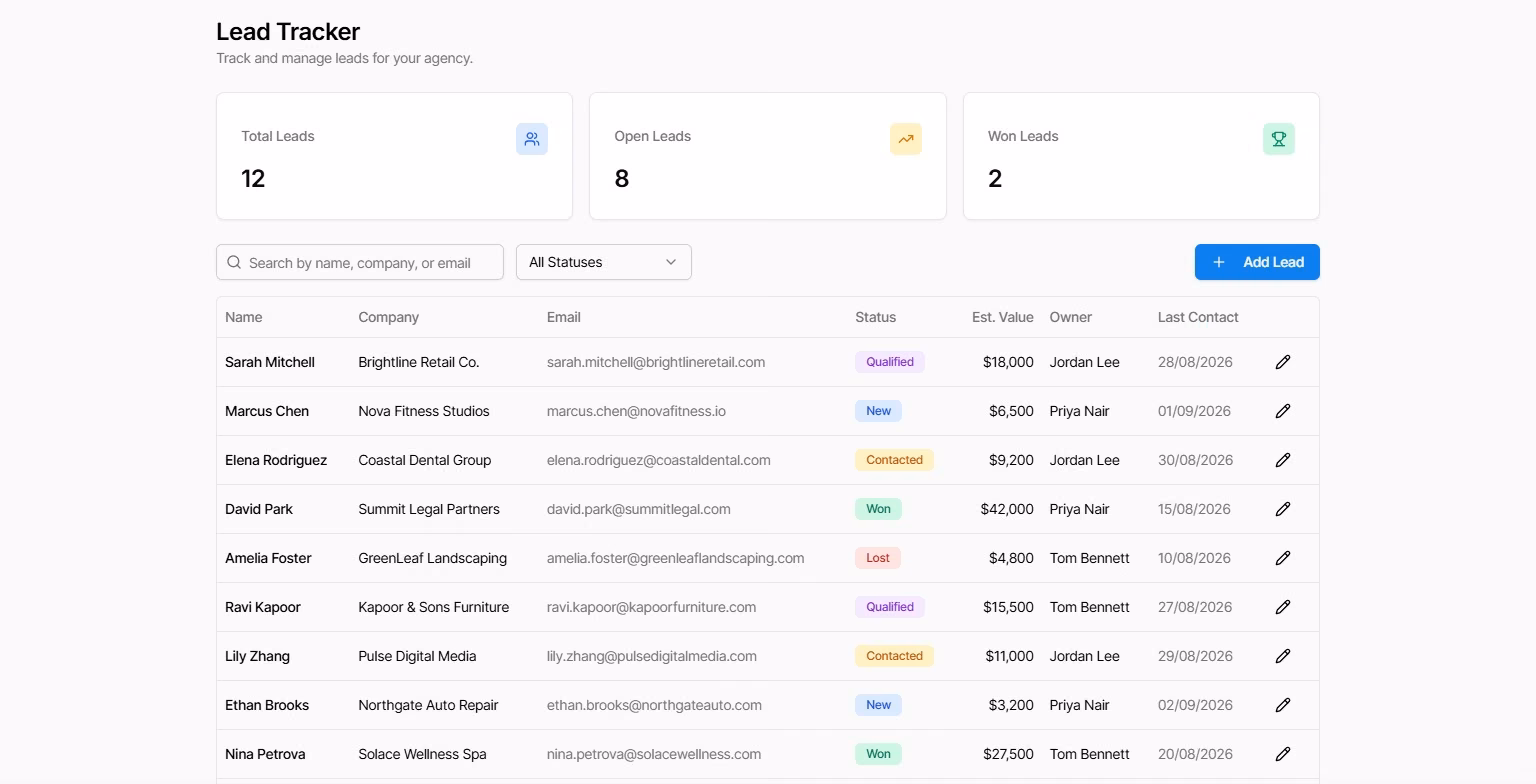
Task: Click the Add Lead button
Action: click(1257, 262)
